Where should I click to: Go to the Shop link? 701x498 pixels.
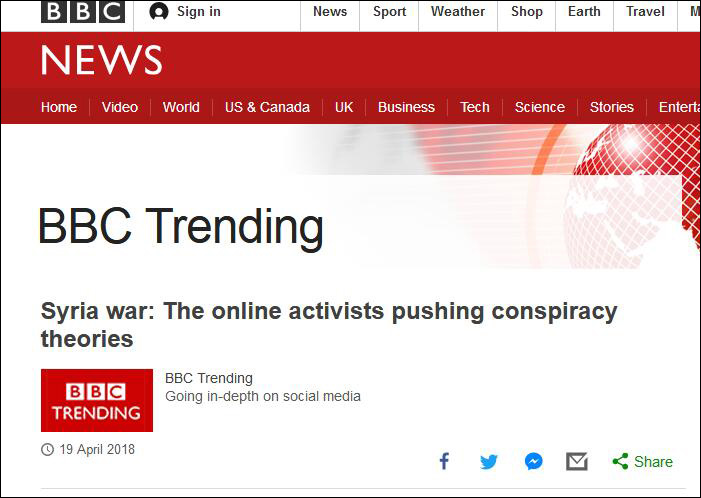click(x=526, y=12)
